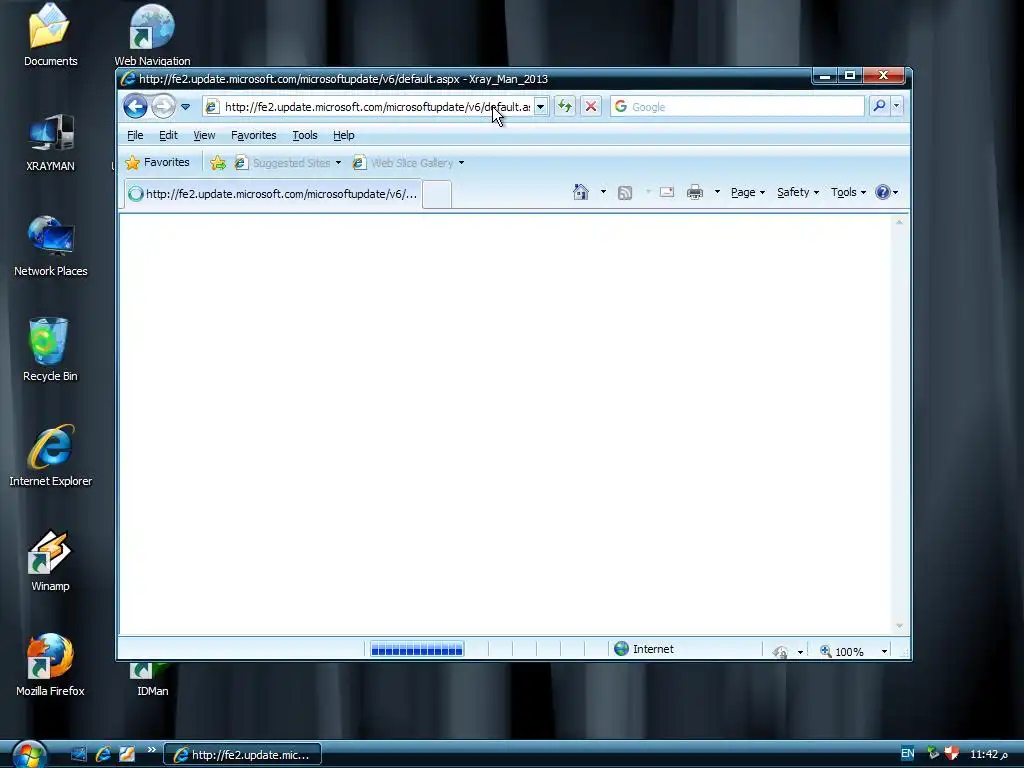The height and width of the screenshot is (768, 1024).
Task: Select the Mozilla Firefox desktop shortcut
Action: coord(50,665)
